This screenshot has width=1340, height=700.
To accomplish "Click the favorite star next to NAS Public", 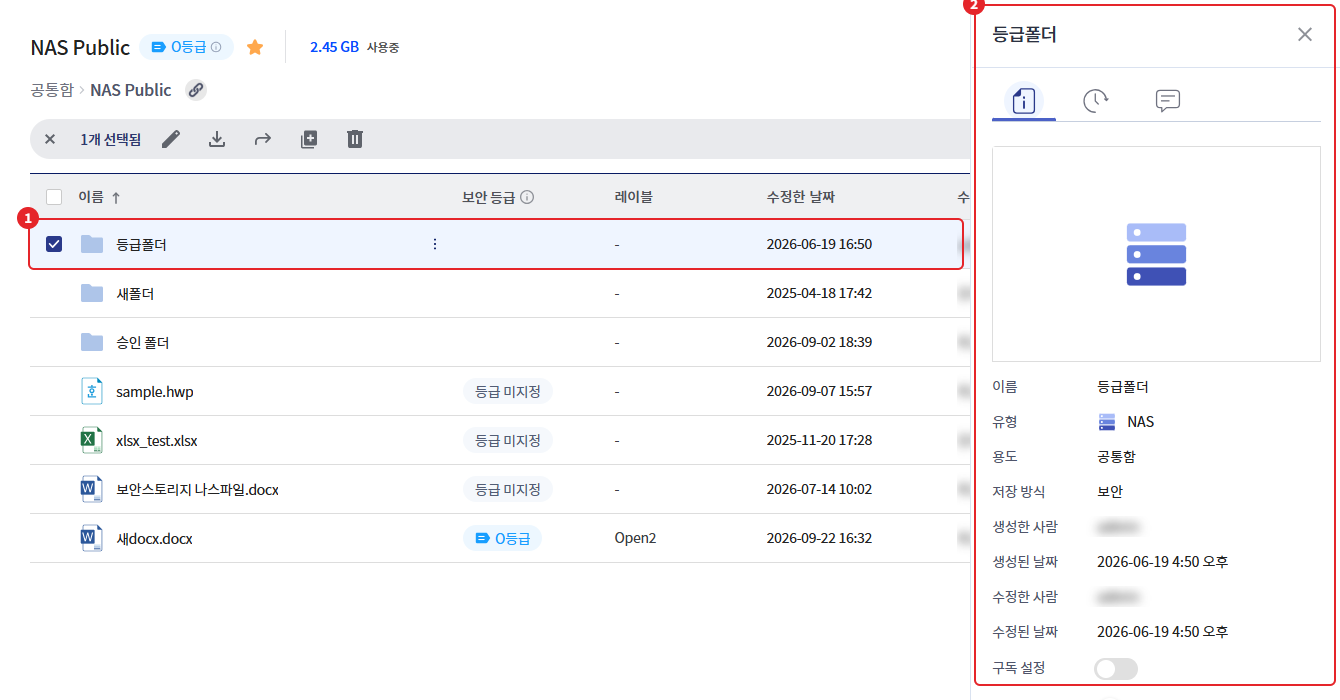I will coord(255,47).
